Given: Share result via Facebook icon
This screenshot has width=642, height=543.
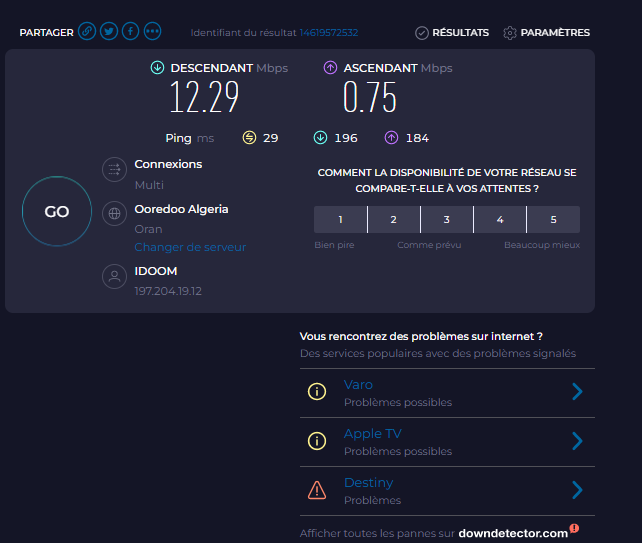Looking at the screenshot, I should [131, 32].
